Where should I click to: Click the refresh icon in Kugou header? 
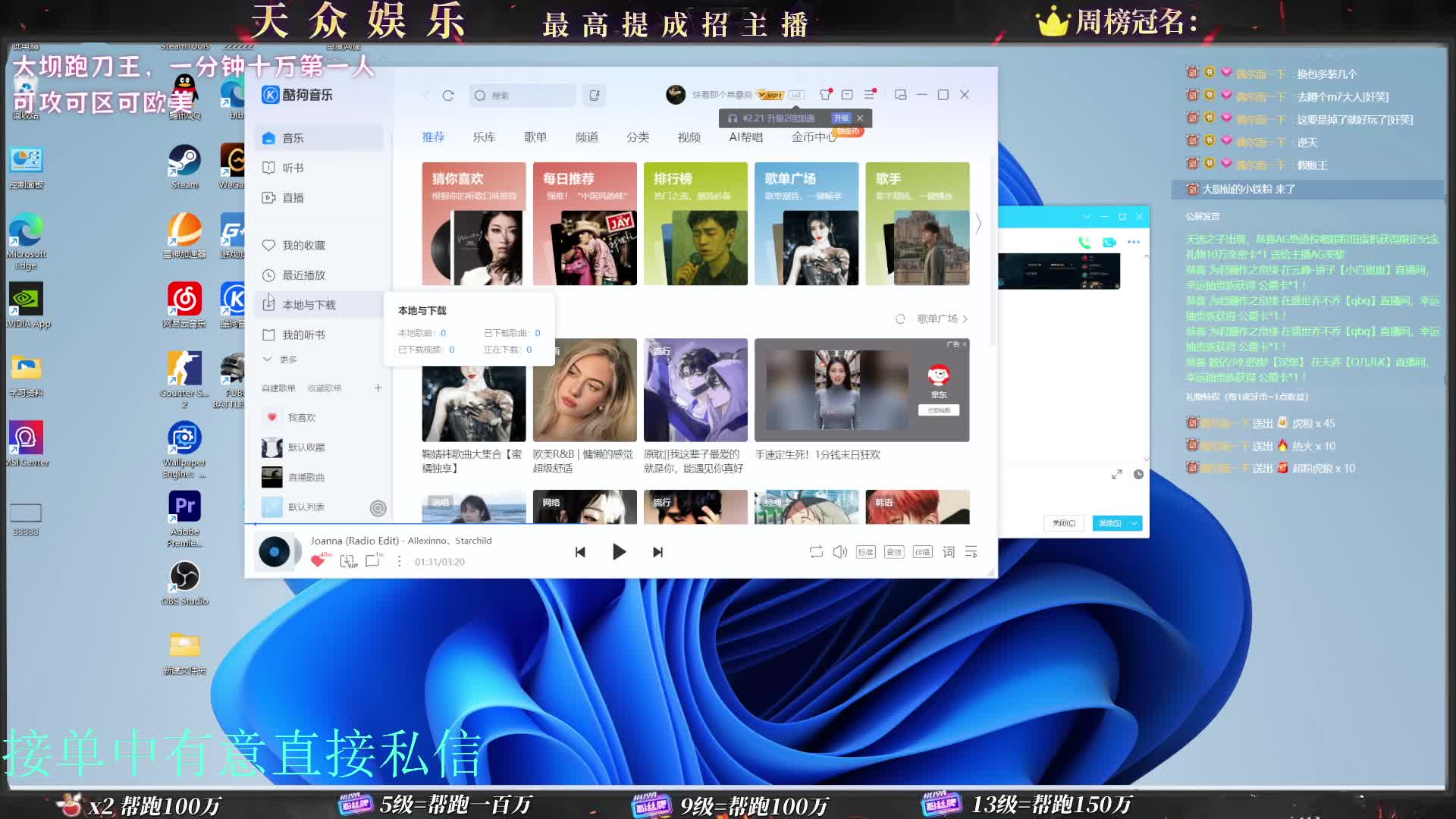448,96
